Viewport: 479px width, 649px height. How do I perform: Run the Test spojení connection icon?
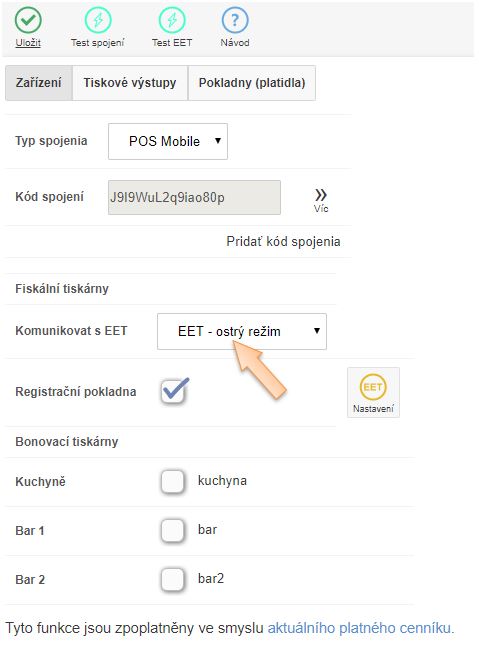tap(98, 20)
